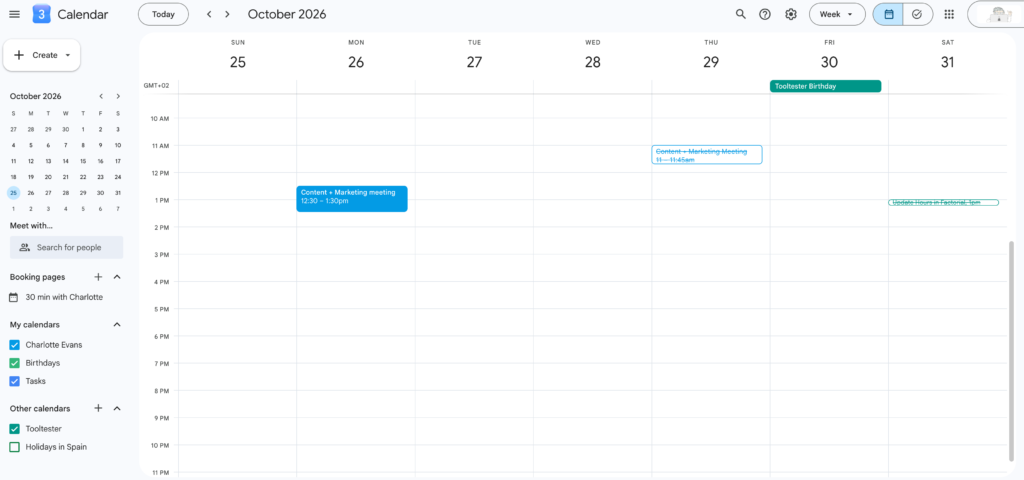Select day 24 in the mini calendar
Screen dimensions: 1024x480
click(x=118, y=177)
